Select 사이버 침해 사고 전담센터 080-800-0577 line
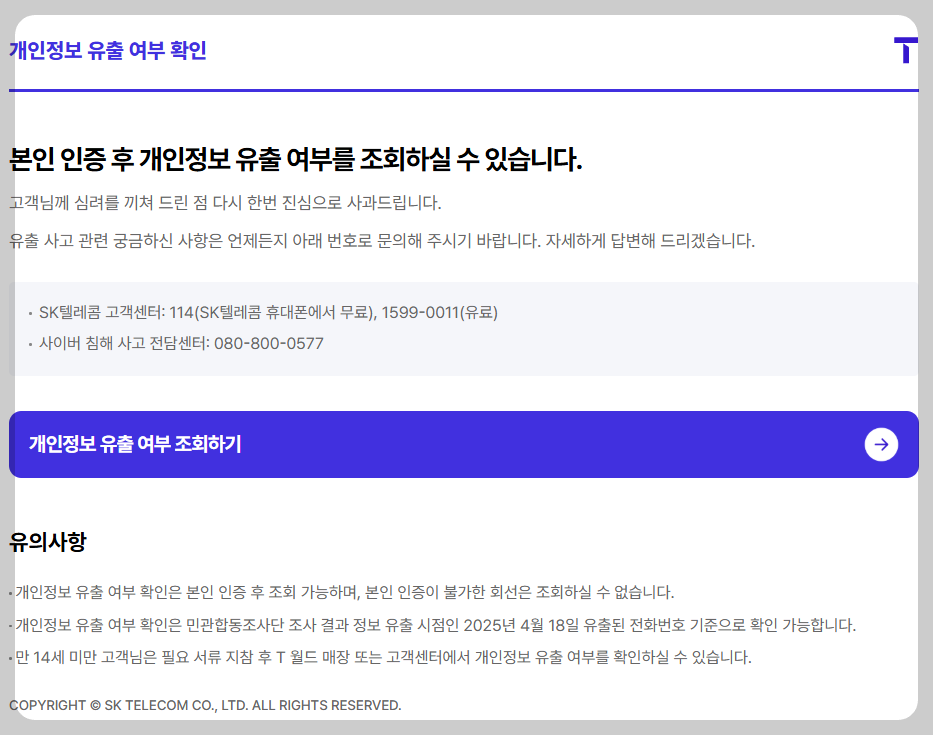The height and width of the screenshot is (735, 933). click(181, 343)
